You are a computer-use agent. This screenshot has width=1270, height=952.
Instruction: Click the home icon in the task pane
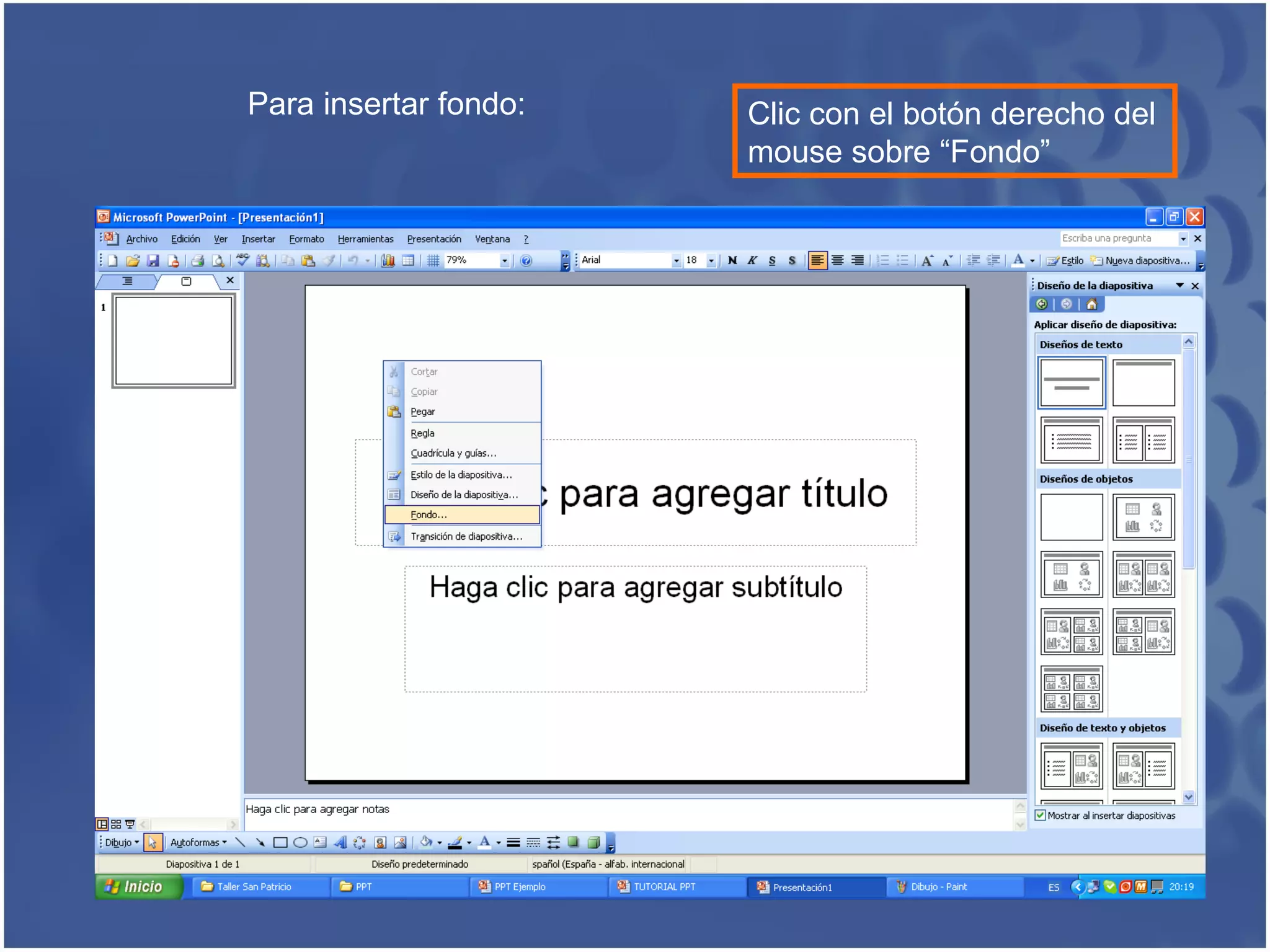click(1092, 304)
